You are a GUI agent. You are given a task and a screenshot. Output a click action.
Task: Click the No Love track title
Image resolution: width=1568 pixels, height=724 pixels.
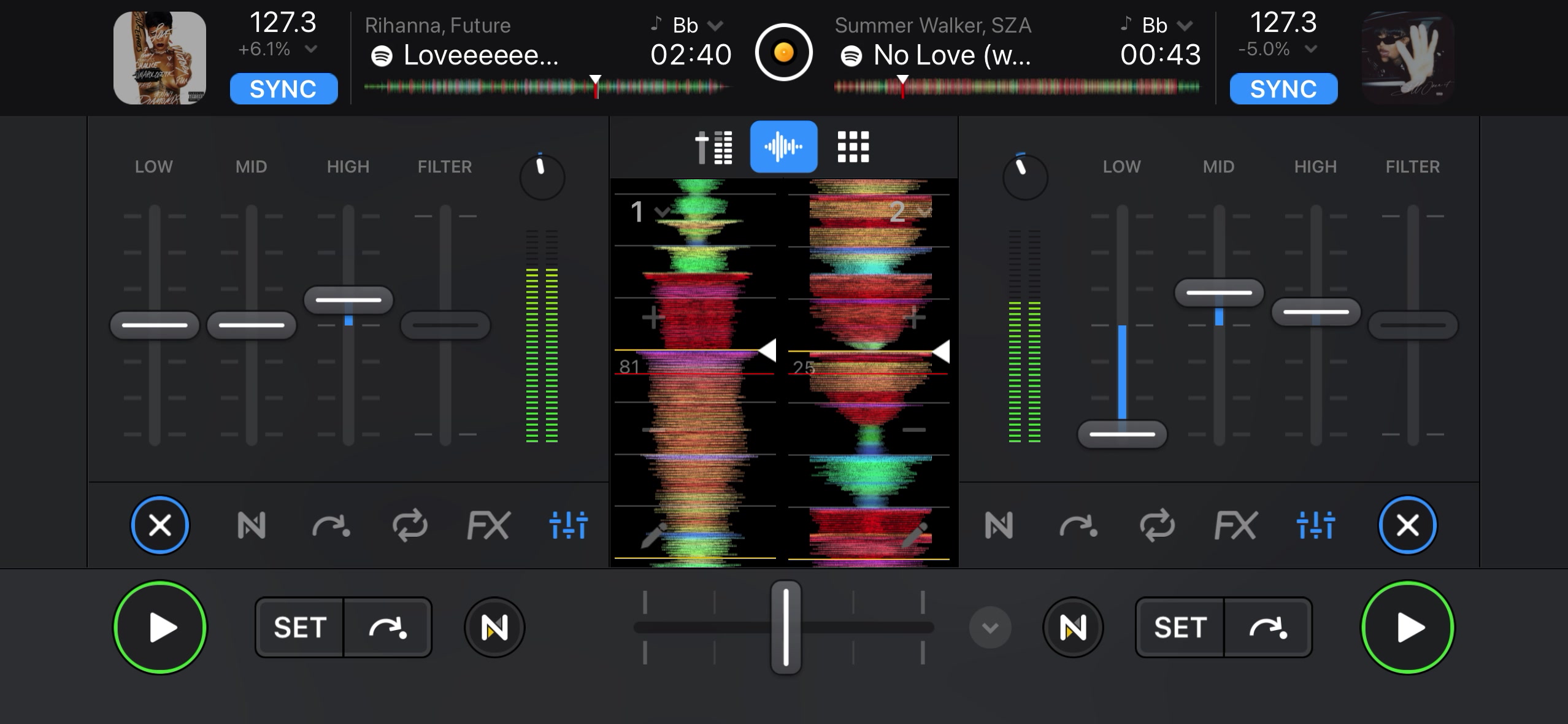[952, 55]
